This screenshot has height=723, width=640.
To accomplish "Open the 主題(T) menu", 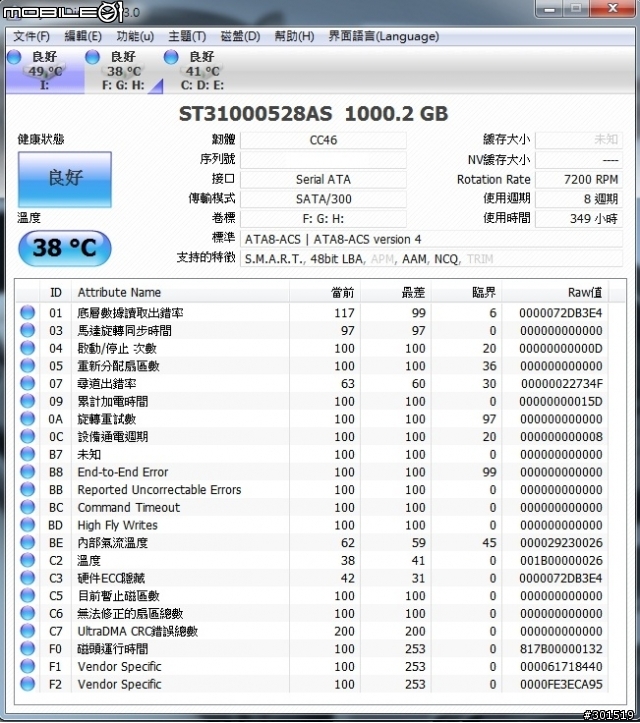I will 187,36.
